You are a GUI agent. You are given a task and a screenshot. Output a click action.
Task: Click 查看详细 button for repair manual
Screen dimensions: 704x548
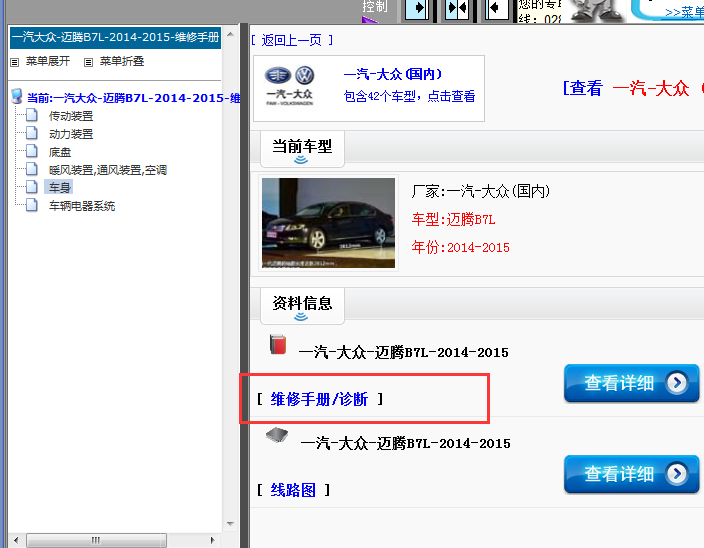(x=631, y=383)
